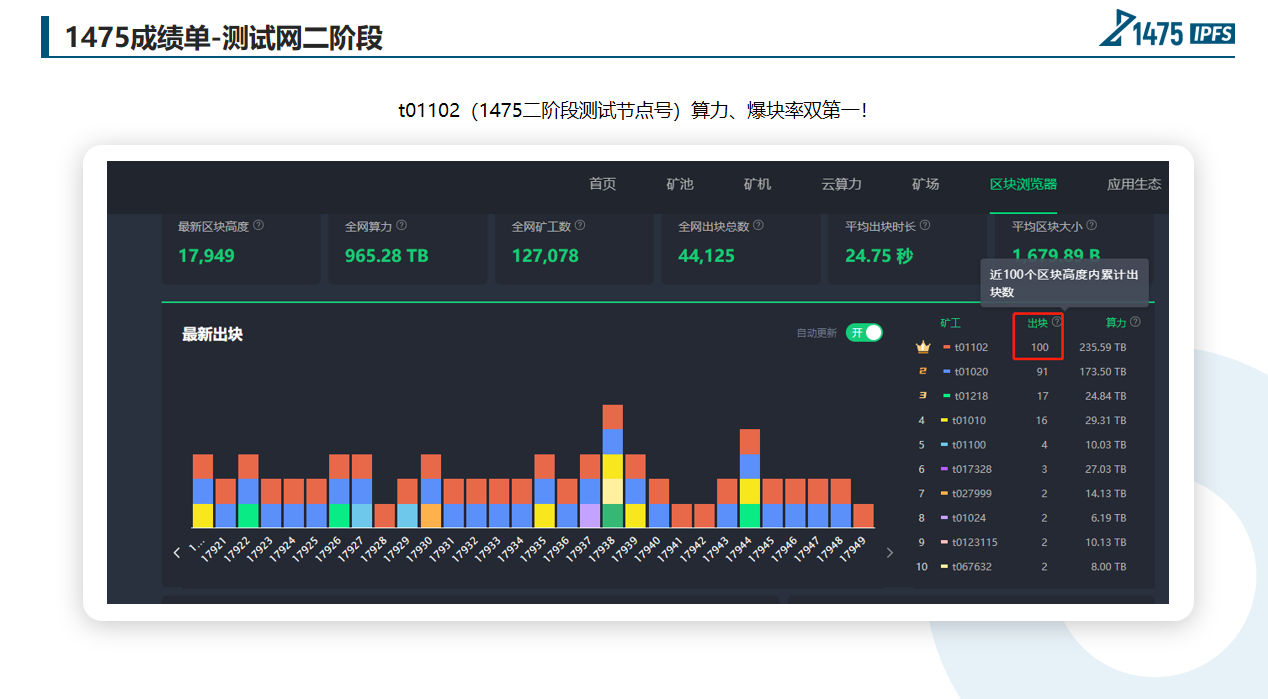Open miner t01100 in the ranking list

click(969, 445)
